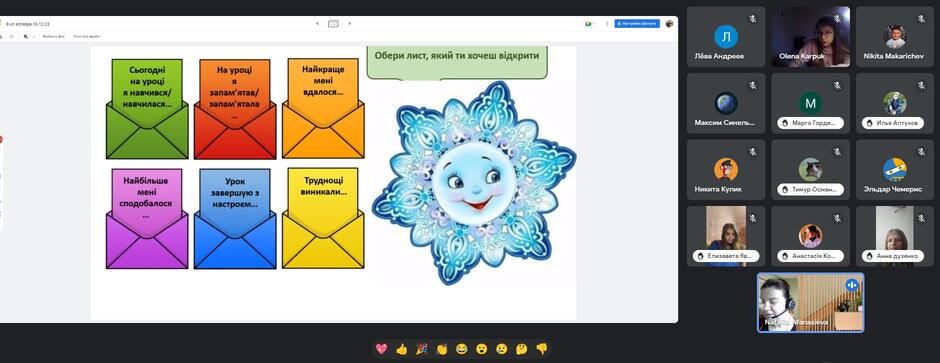Open the purple envelope 'Найбільше мені сподобалося'
Image resolution: width=940 pixels, height=363 pixels.
[x=147, y=219]
